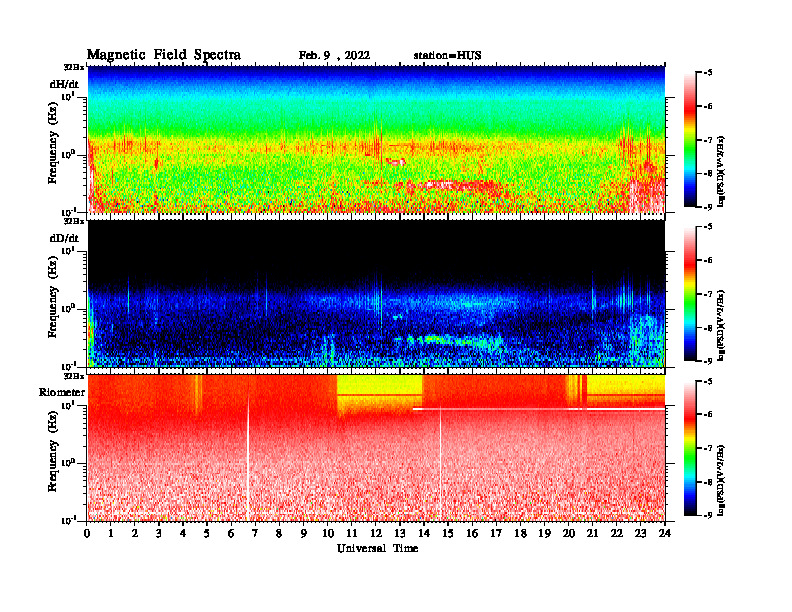Click hour 14 tick label on time axis
The image size is (792, 612).
(x=424, y=533)
